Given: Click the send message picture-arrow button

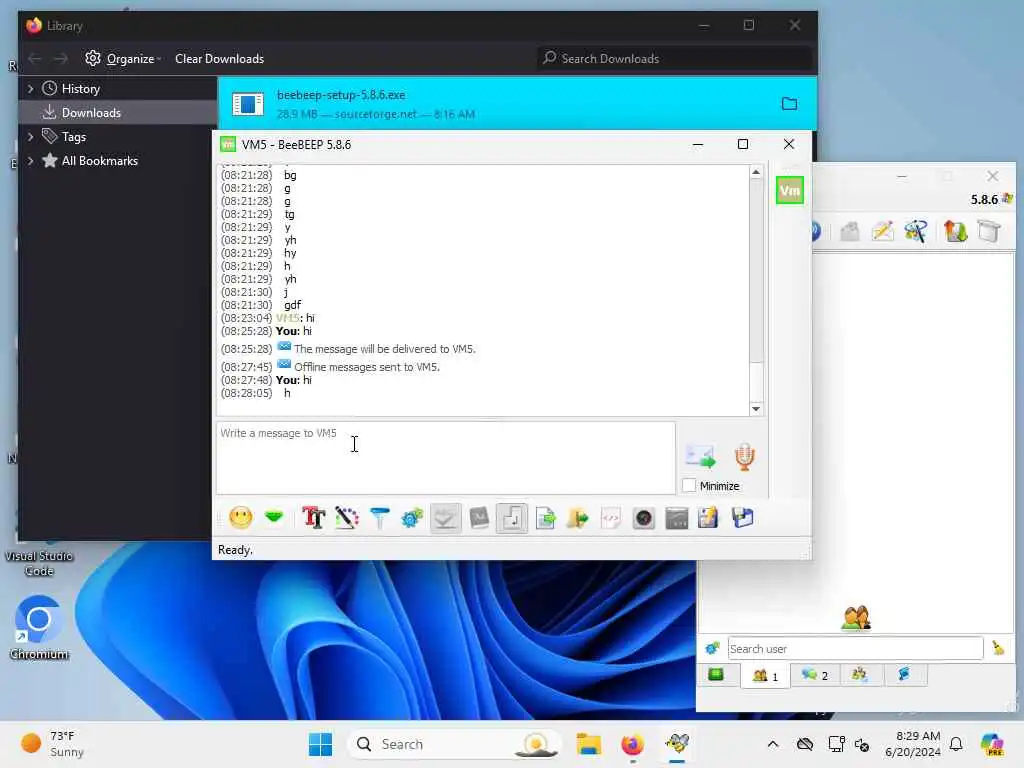Looking at the screenshot, I should [701, 456].
